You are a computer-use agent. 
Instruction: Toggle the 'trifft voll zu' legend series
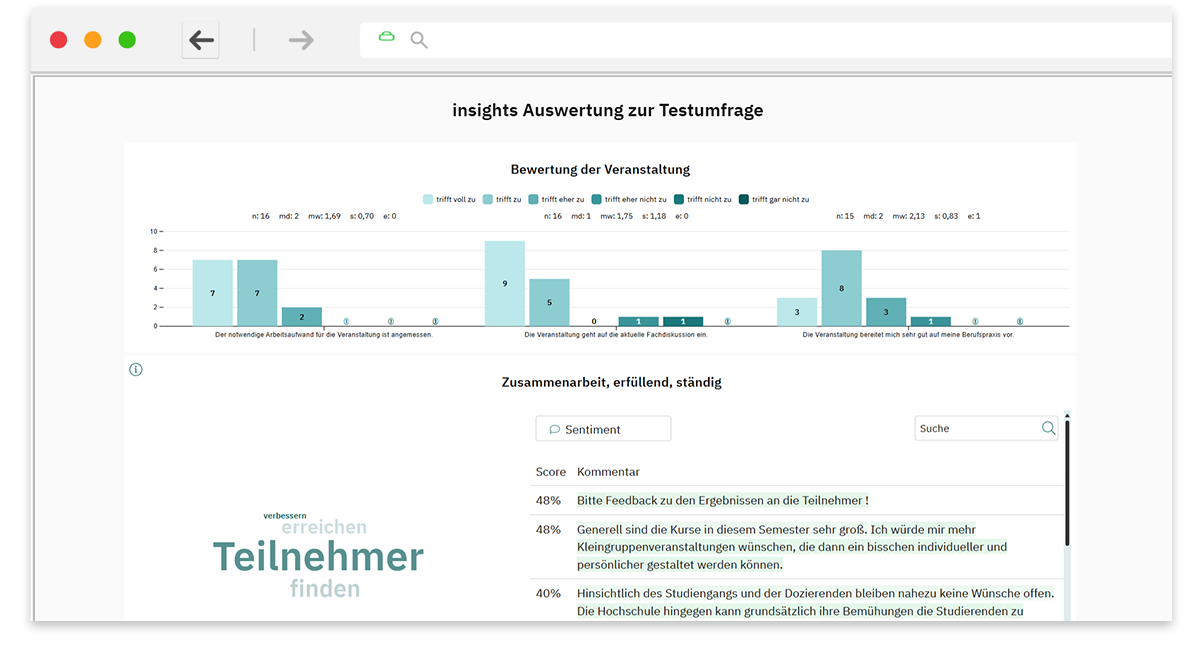coord(449,200)
